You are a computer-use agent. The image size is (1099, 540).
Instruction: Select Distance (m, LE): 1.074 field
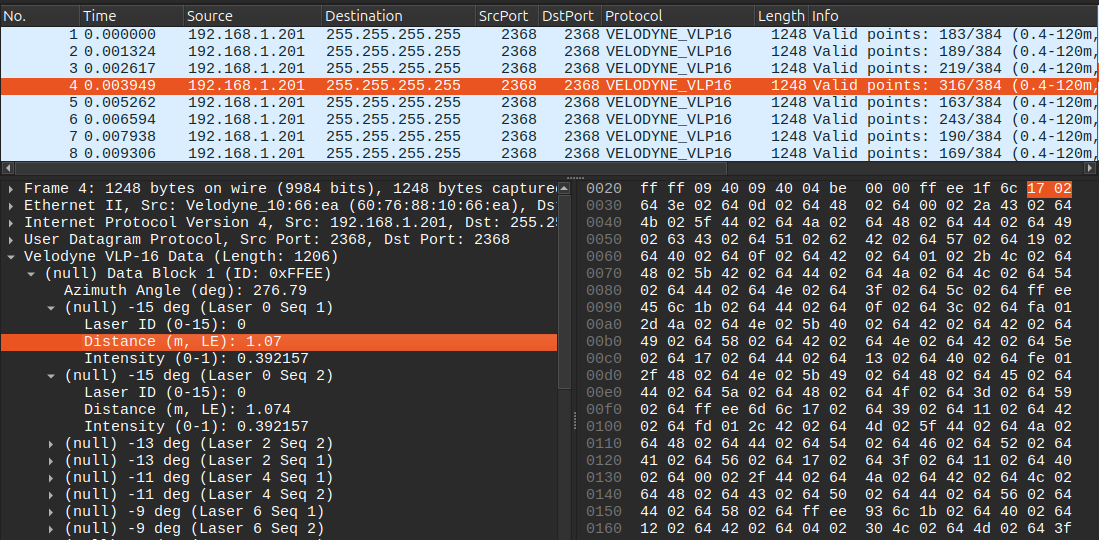click(x=187, y=410)
